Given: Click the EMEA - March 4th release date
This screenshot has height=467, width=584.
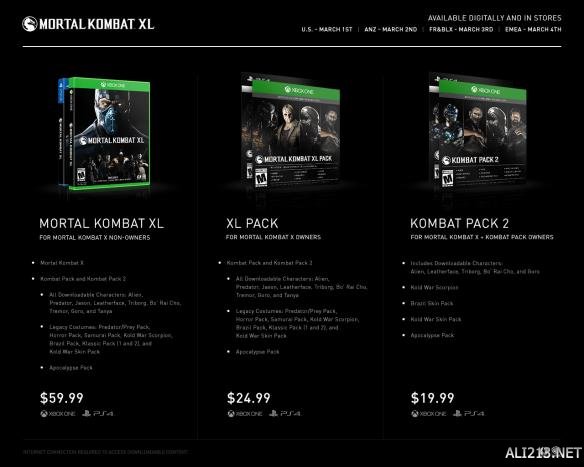Looking at the screenshot, I should tap(533, 29).
